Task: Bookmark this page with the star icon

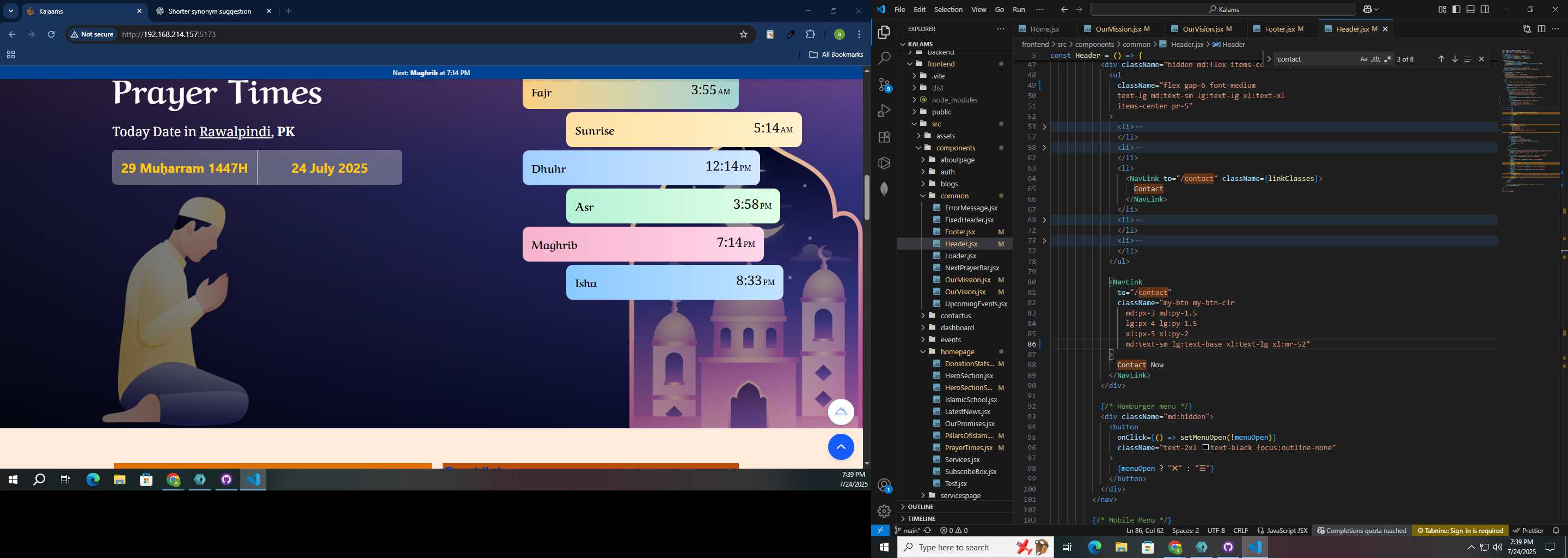Action: tap(743, 35)
